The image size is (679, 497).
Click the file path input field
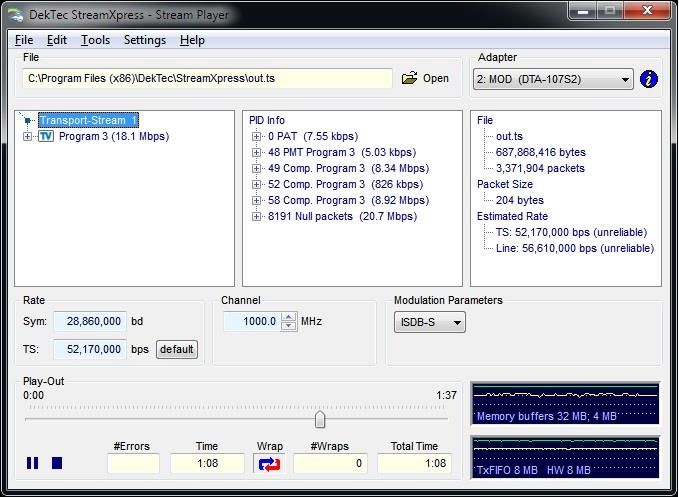pyautogui.click(x=207, y=78)
